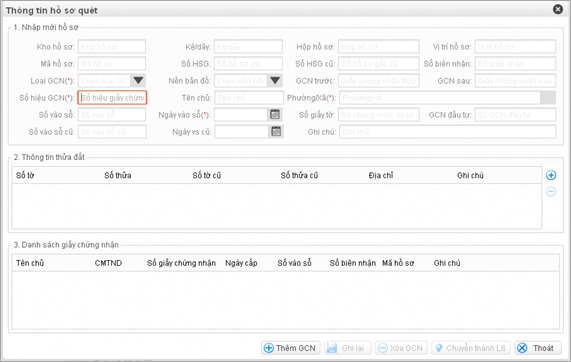Open the Ngày vào sổ calendar picker
This screenshot has width=571, height=362.
click(x=275, y=114)
